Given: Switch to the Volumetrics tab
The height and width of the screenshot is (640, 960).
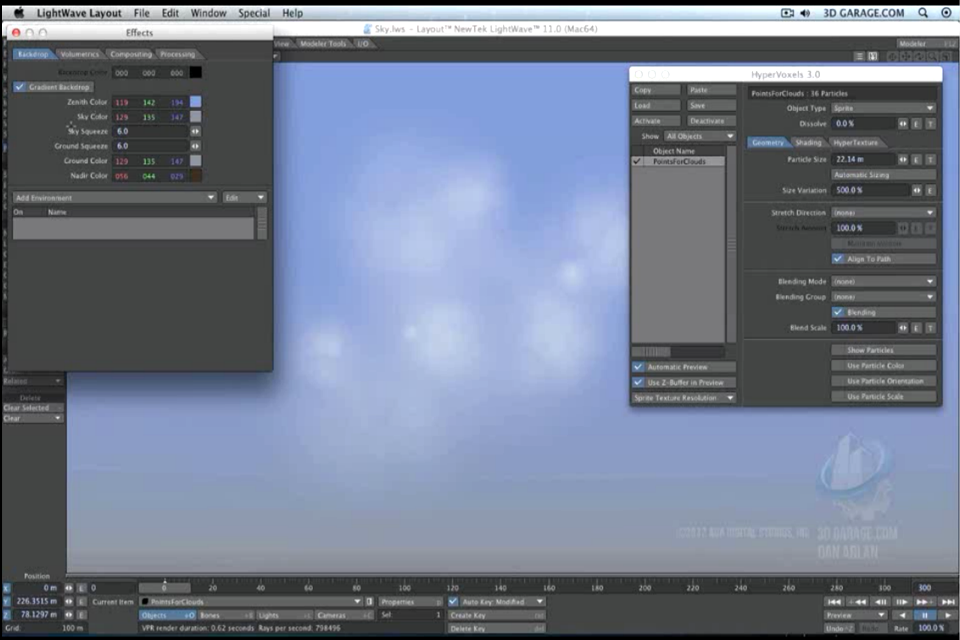Looking at the screenshot, I should click(x=80, y=54).
